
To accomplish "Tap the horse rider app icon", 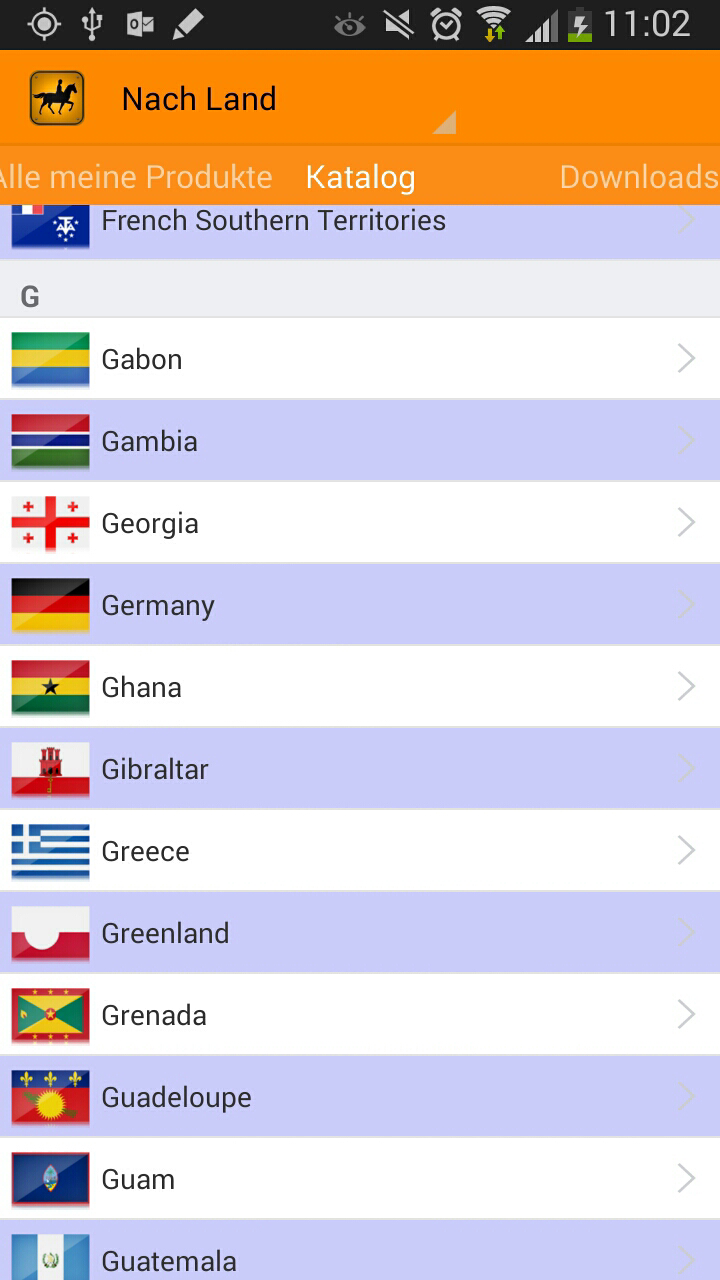I will point(57,98).
